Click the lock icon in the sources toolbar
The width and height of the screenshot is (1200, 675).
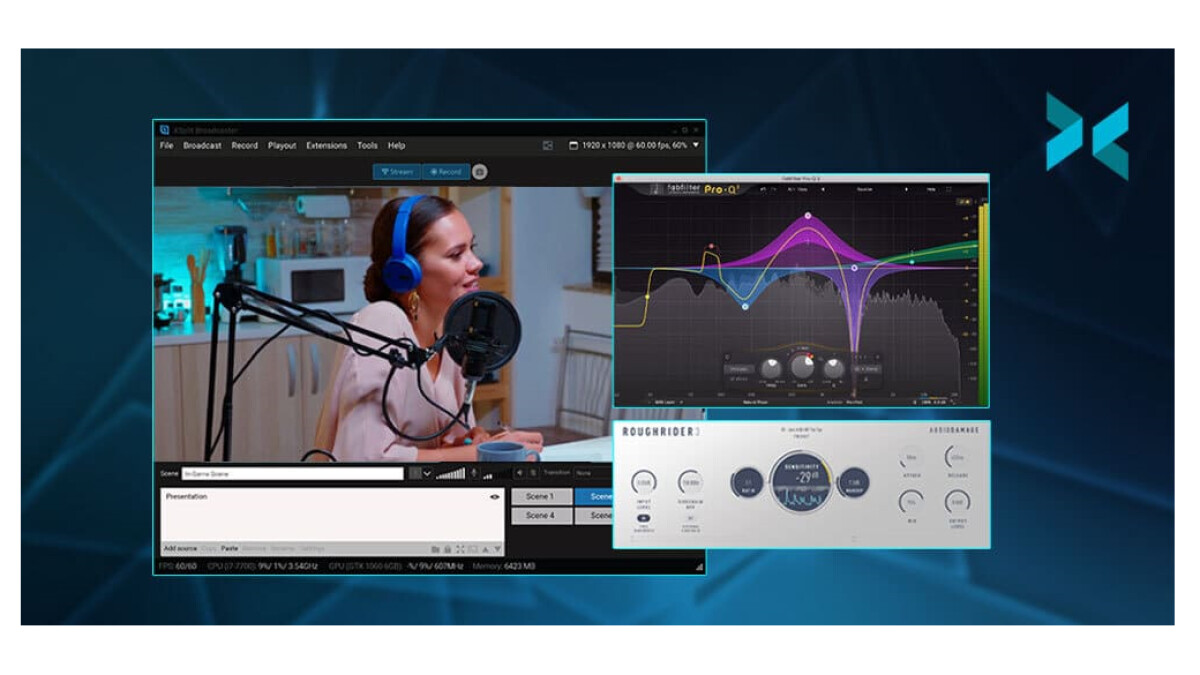(447, 549)
